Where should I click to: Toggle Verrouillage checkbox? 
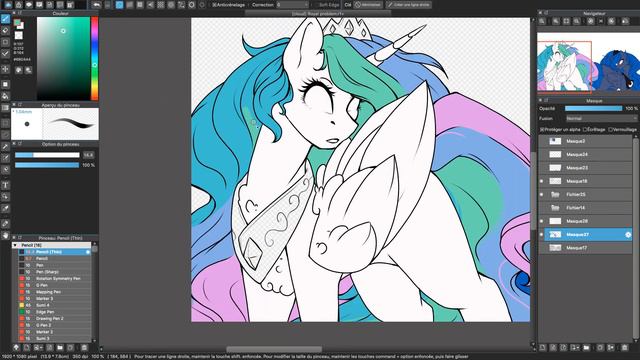click(610, 129)
